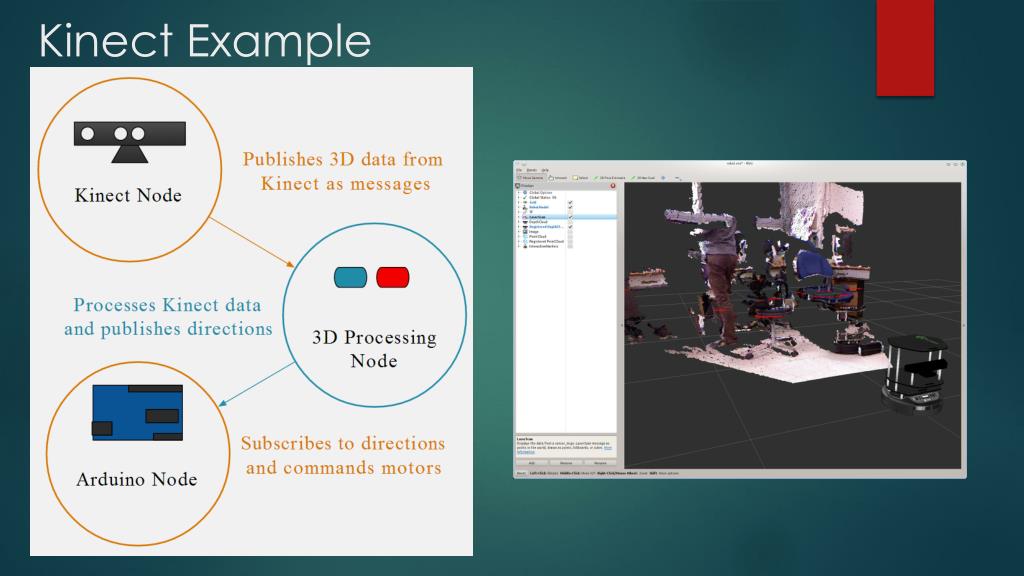The height and width of the screenshot is (576, 1024).
Task: Click the Add display button
Action: point(532,463)
